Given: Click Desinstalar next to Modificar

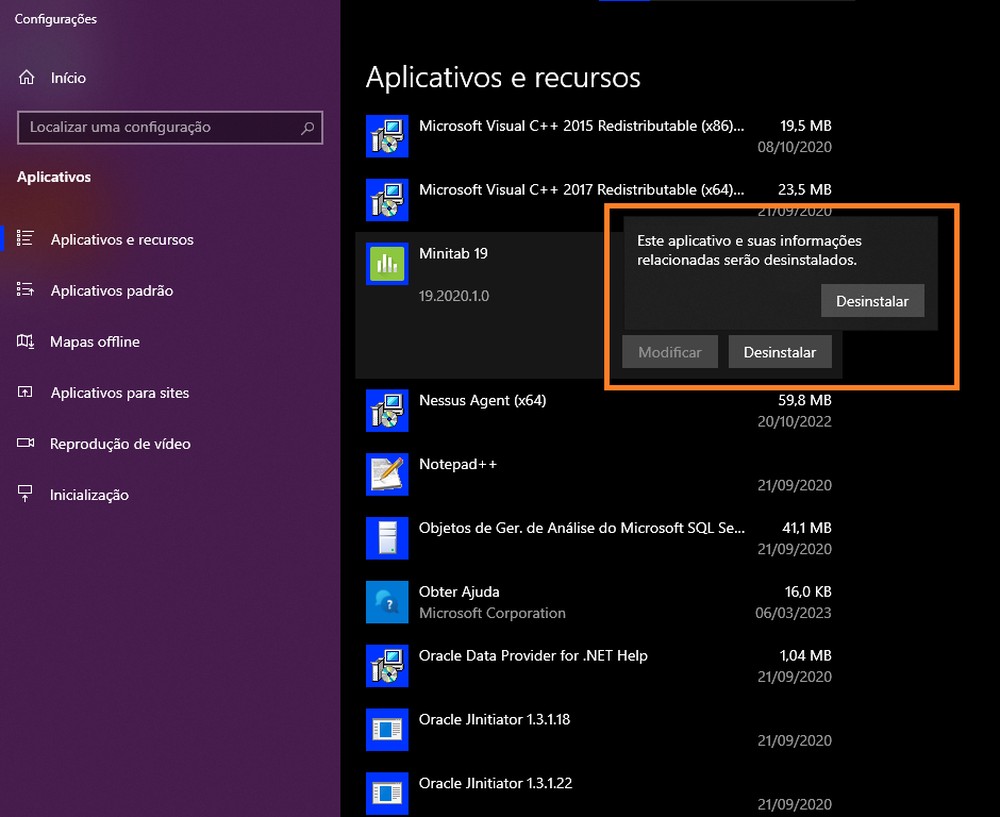Looking at the screenshot, I should coord(781,351).
